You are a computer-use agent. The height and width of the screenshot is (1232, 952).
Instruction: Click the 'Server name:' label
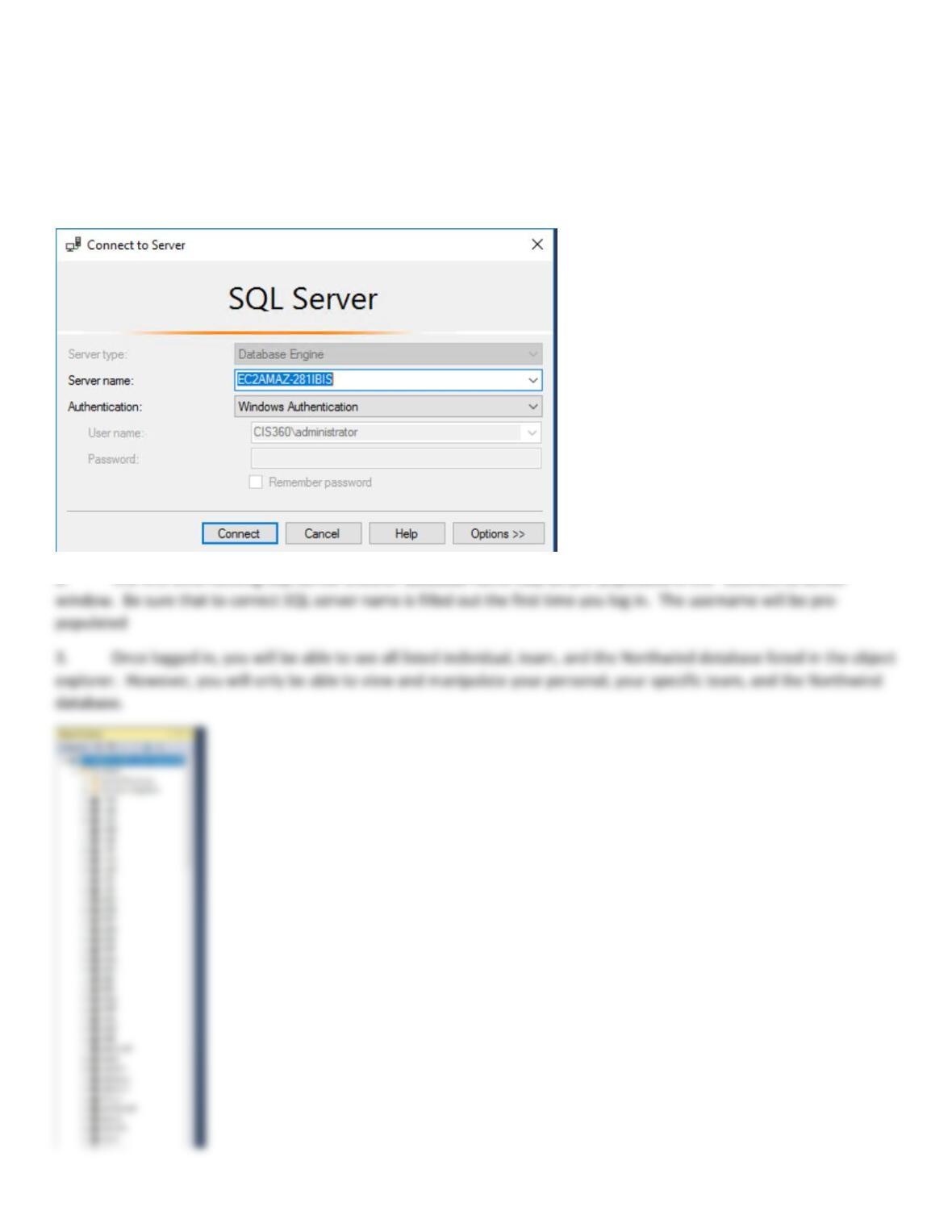pyautogui.click(x=101, y=381)
